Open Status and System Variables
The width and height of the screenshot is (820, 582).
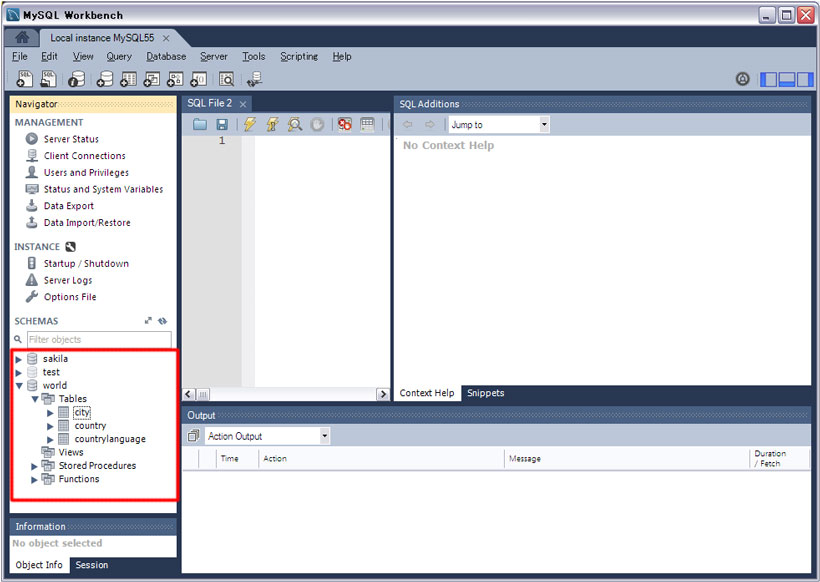pos(103,189)
